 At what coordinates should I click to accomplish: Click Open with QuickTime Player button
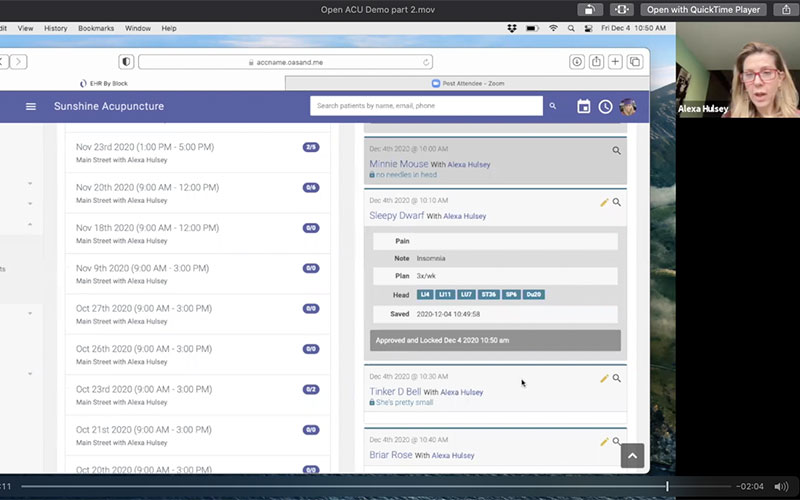point(705,9)
